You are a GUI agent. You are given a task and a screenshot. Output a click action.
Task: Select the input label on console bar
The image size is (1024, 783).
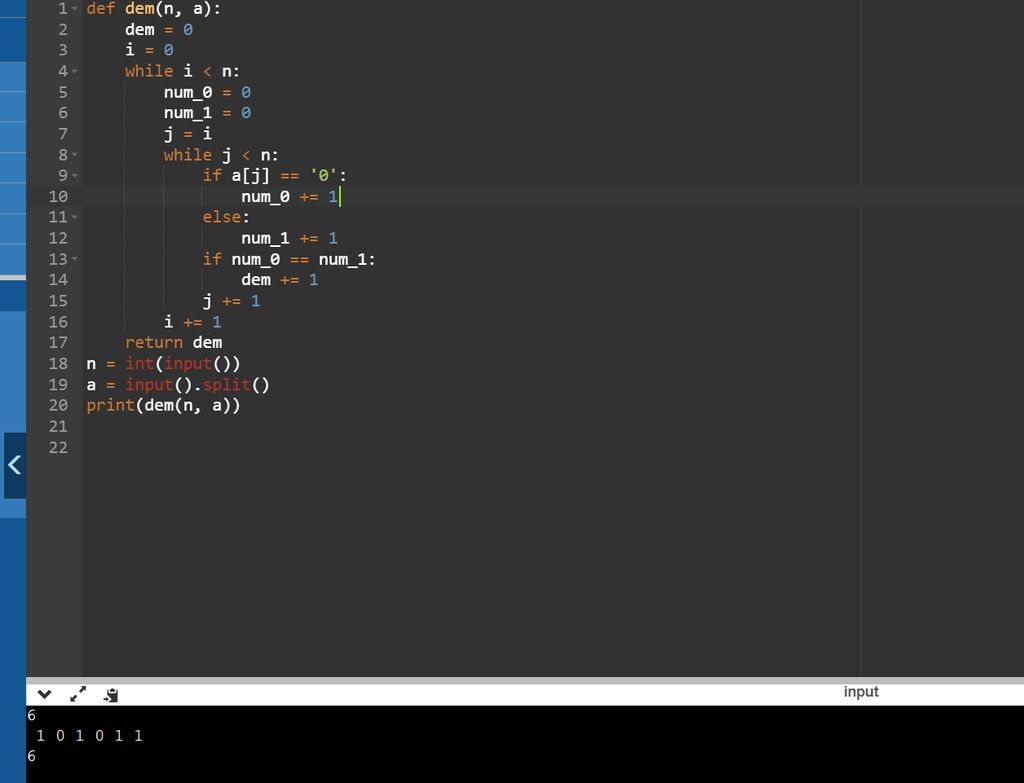pyautogui.click(x=860, y=692)
